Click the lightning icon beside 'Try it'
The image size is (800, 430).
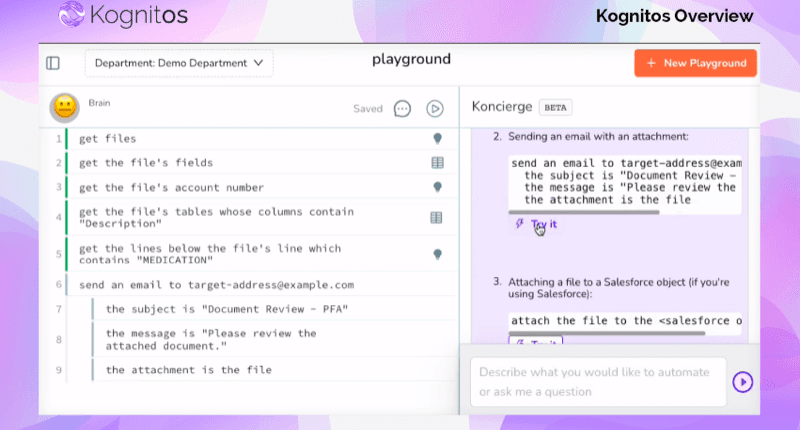pyautogui.click(x=519, y=223)
